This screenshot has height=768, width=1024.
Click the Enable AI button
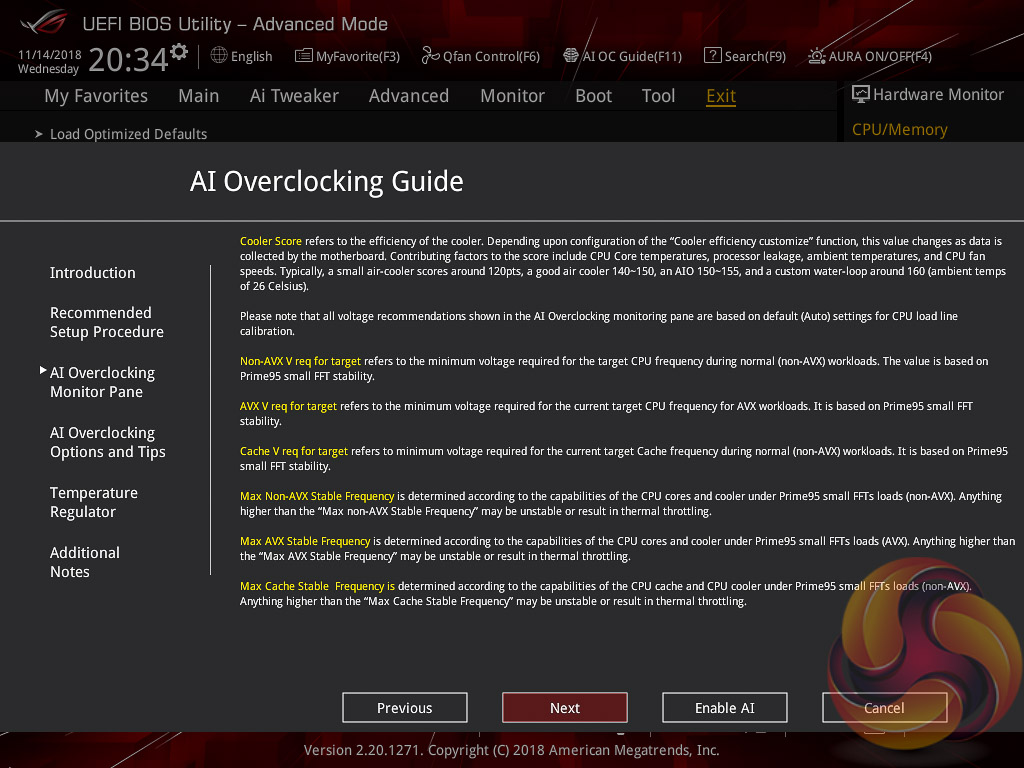click(x=725, y=708)
